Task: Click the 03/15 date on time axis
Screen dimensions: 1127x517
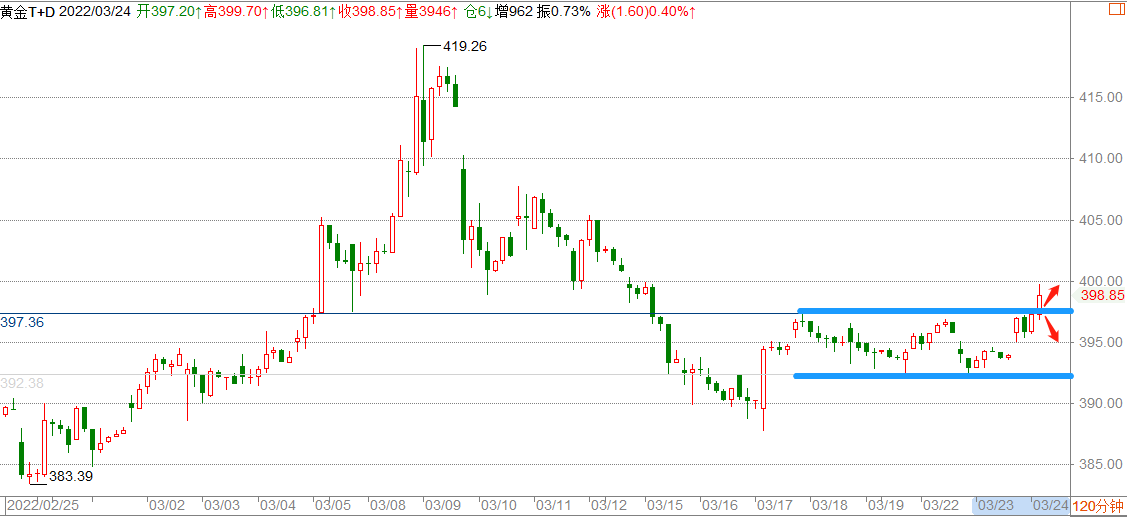Action: click(665, 506)
